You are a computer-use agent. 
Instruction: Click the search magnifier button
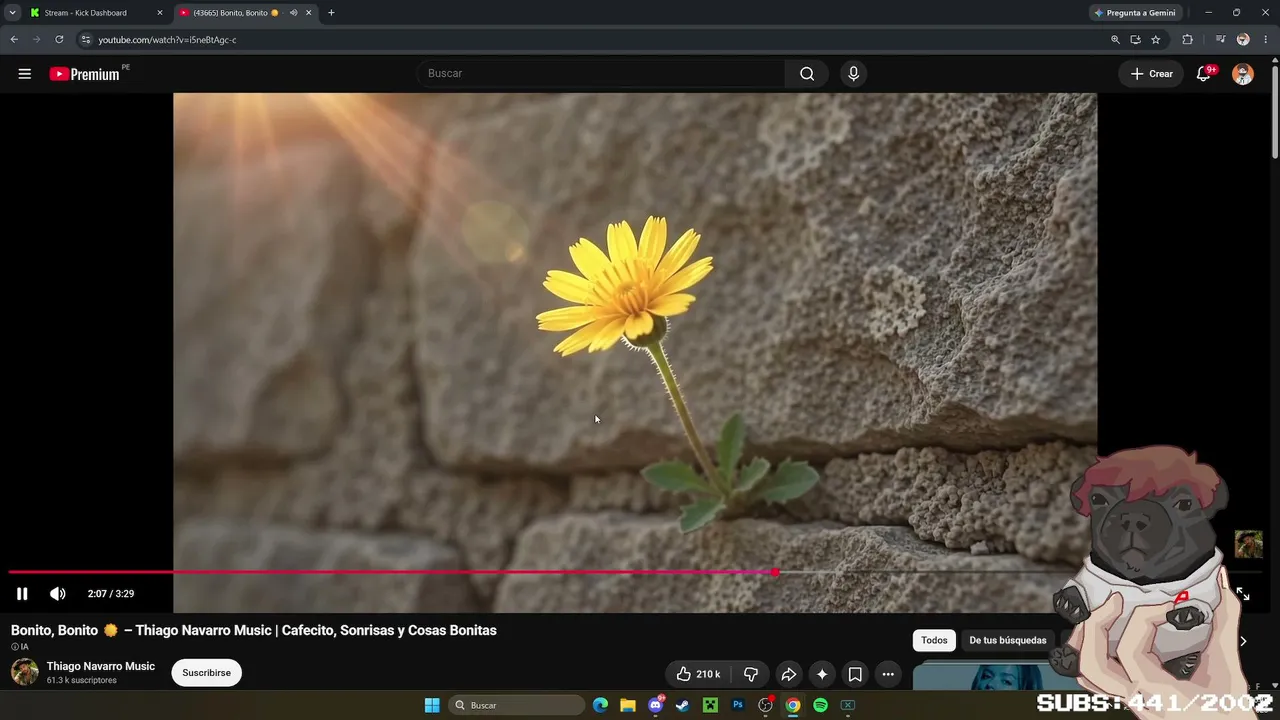point(807,73)
